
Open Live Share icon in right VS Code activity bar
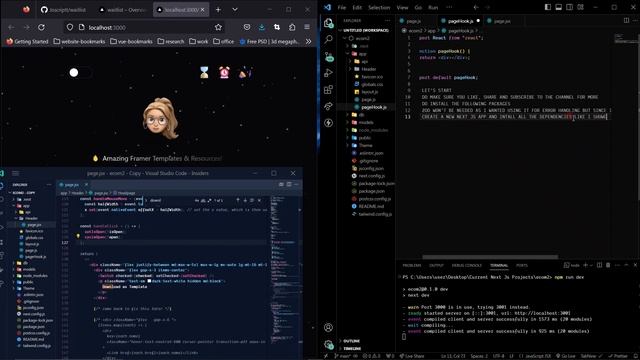tap(328, 106)
